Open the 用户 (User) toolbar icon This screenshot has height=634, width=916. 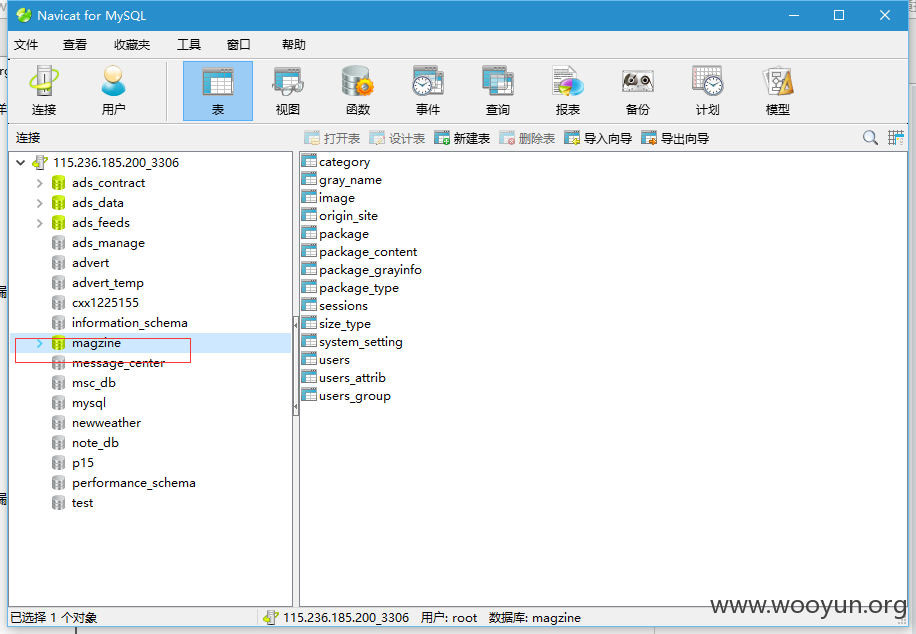113,91
